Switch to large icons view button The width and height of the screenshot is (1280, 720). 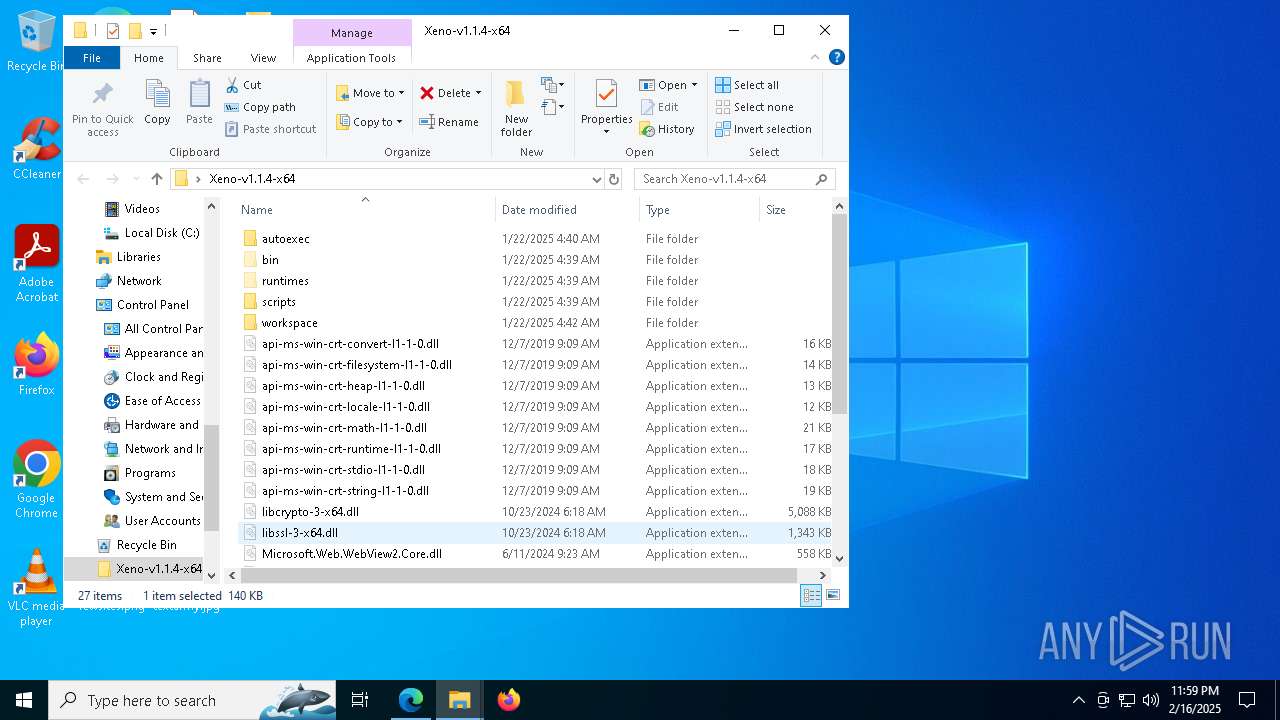coord(832,595)
